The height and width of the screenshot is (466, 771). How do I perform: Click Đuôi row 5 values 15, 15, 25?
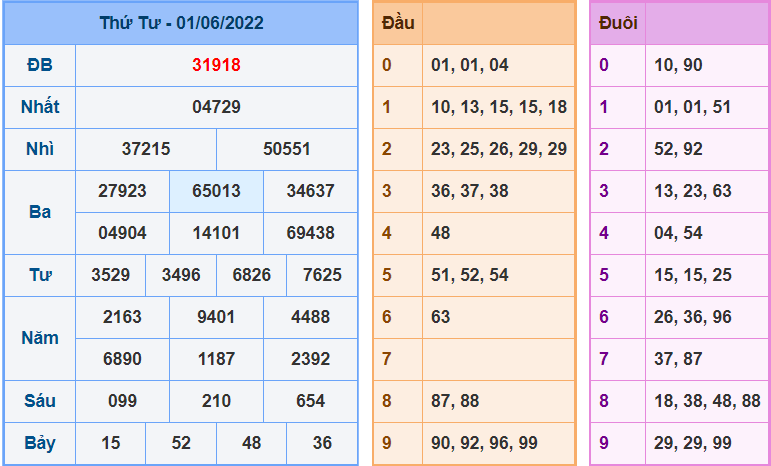click(693, 275)
